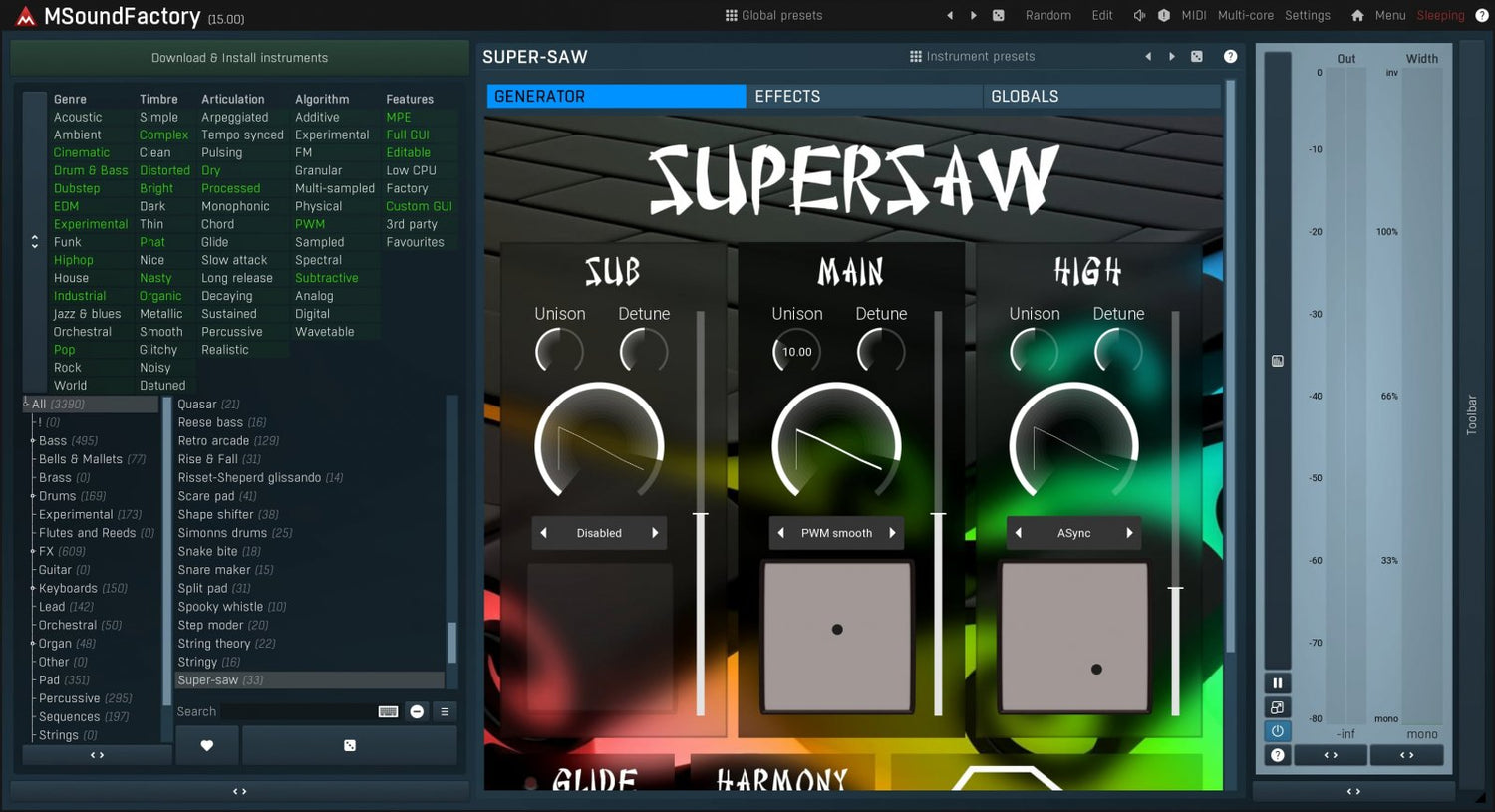Toggle the Multi-core option

point(1245,15)
